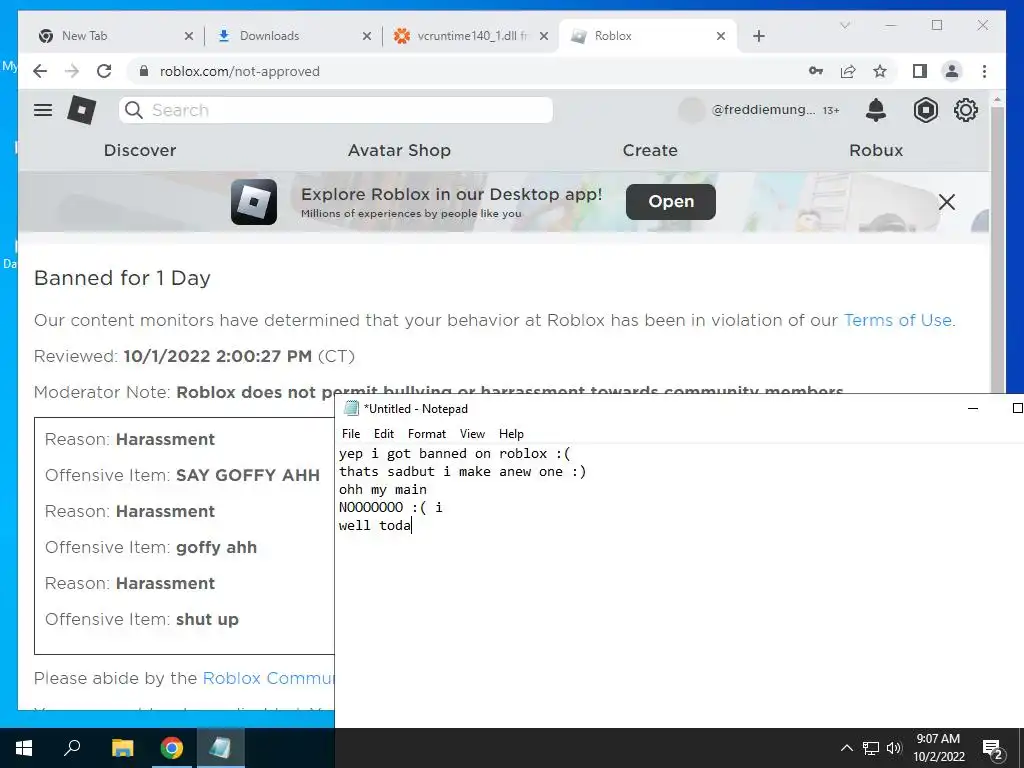The width and height of the screenshot is (1024, 768).
Task: Share this page from address bar
Action: coord(848,71)
